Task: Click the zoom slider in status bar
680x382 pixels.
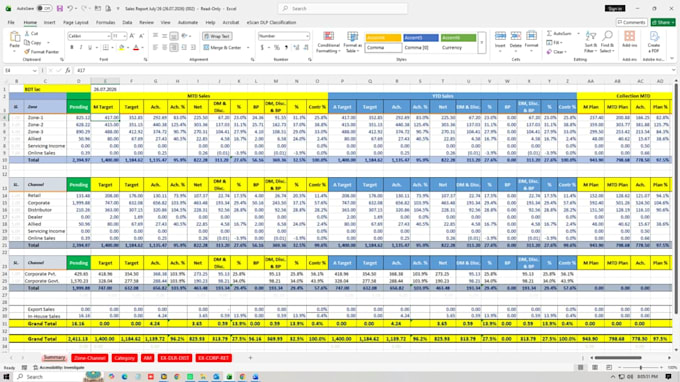Action: coord(641,368)
